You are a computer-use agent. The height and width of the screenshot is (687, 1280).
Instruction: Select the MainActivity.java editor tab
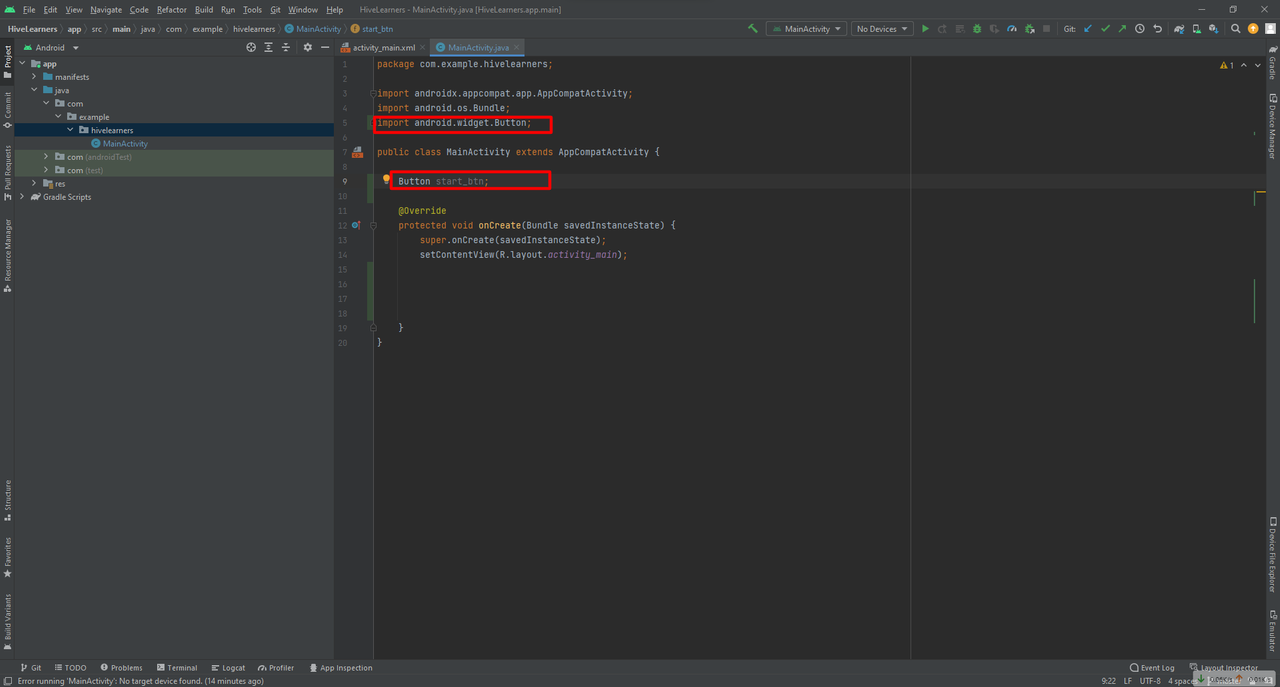click(x=479, y=47)
